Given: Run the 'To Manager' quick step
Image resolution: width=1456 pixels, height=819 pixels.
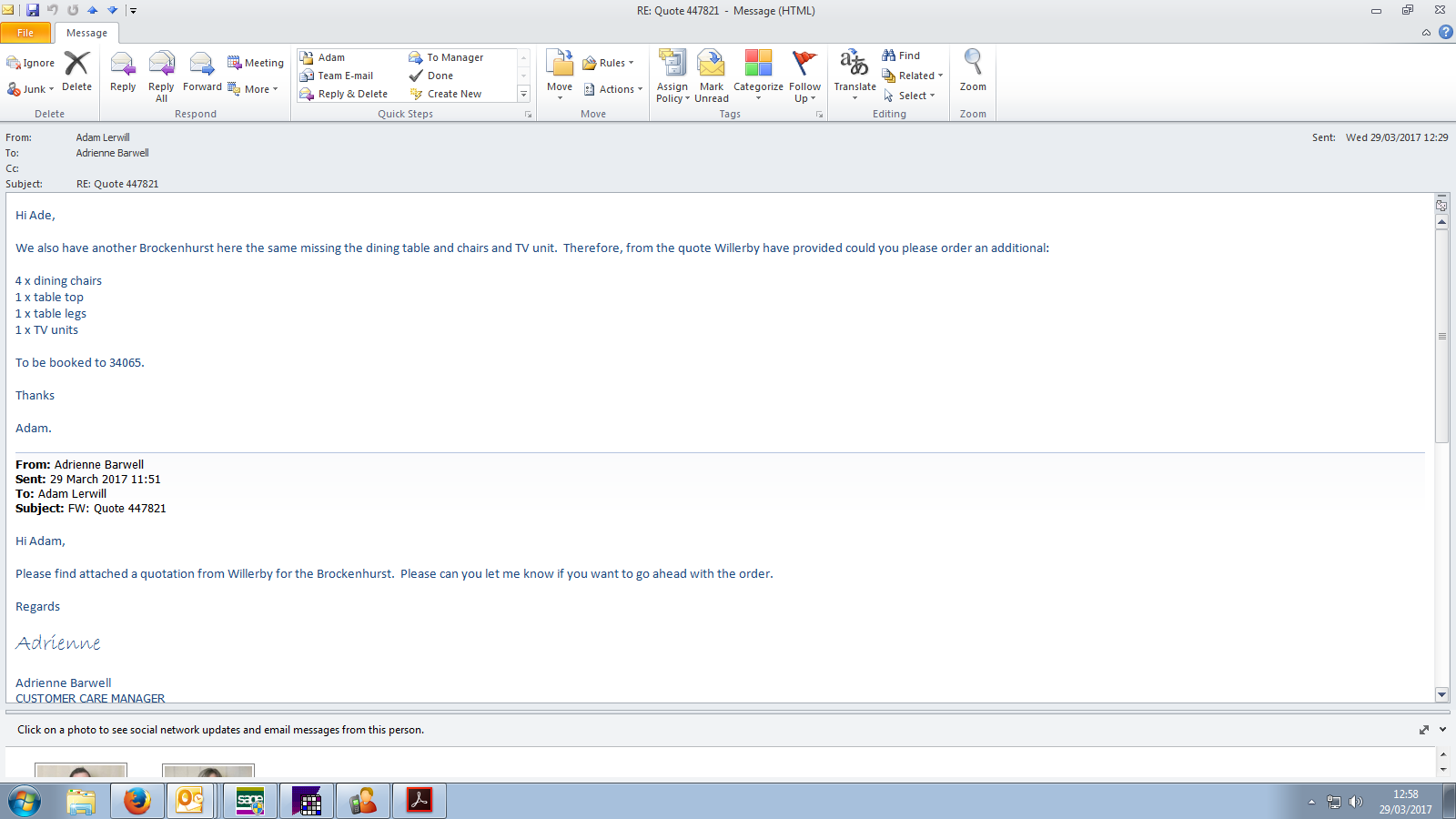Looking at the screenshot, I should coord(454,57).
